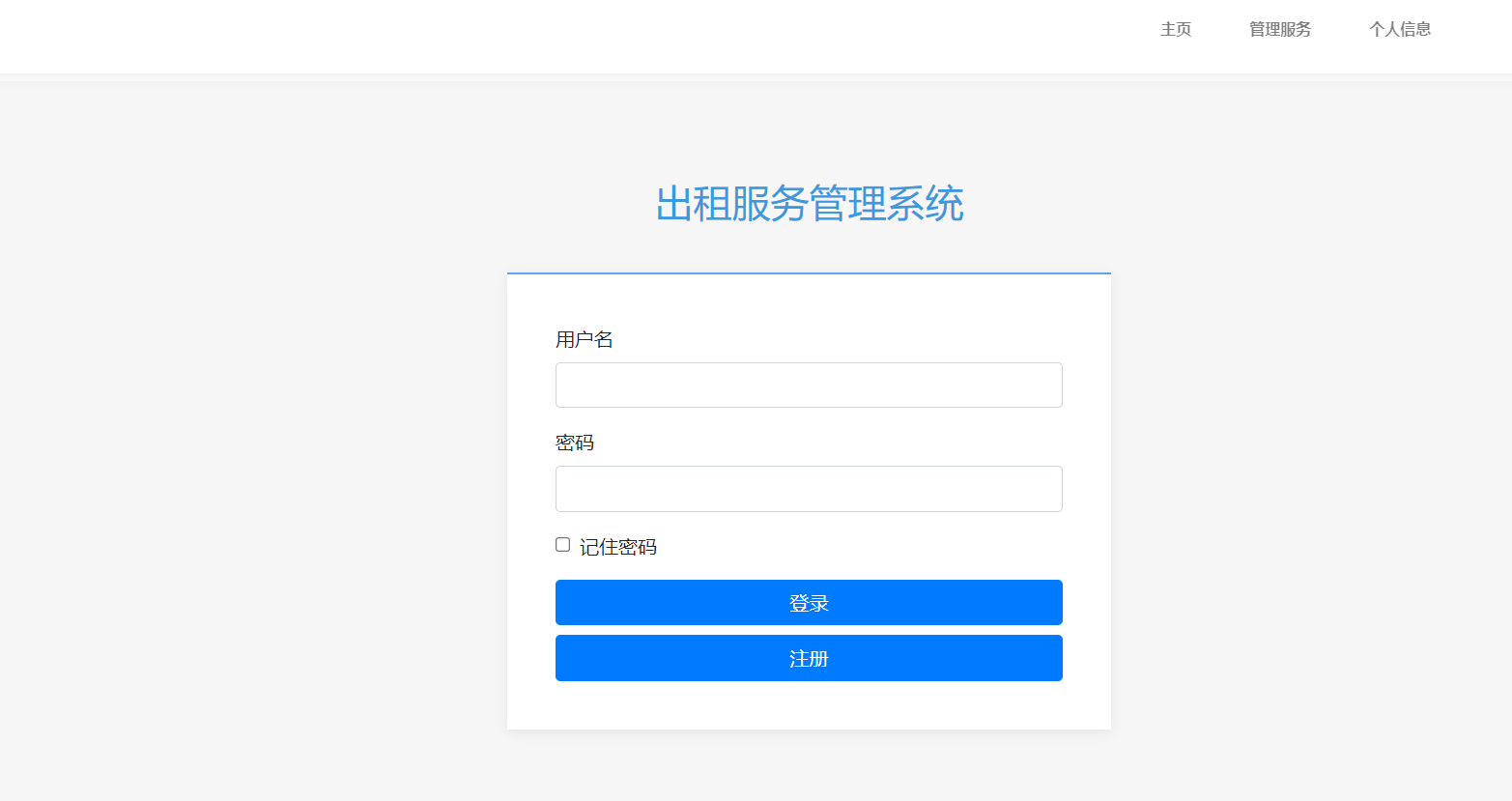Click the 用户名 field label
Screen dimensions: 1512x801
585,339
